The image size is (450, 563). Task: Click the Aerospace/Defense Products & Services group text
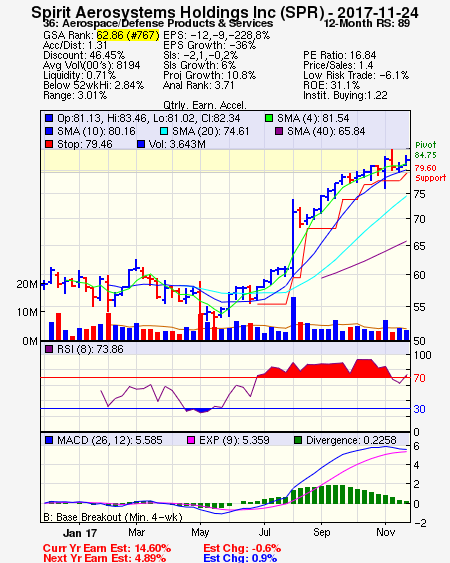(168, 23)
